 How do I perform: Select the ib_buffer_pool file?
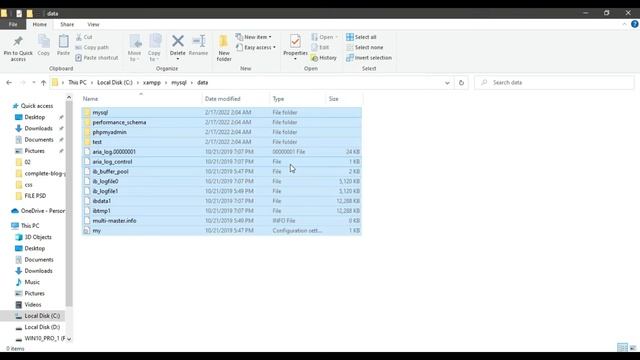222,171
